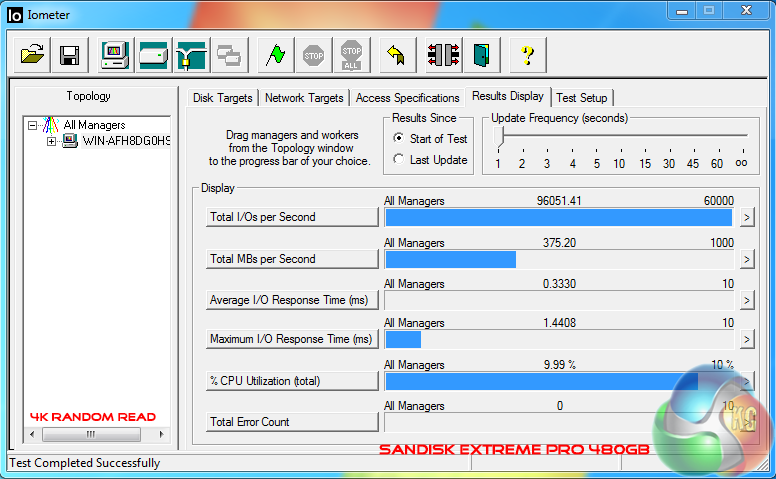Switch to the Network Targets tab

(x=304, y=98)
